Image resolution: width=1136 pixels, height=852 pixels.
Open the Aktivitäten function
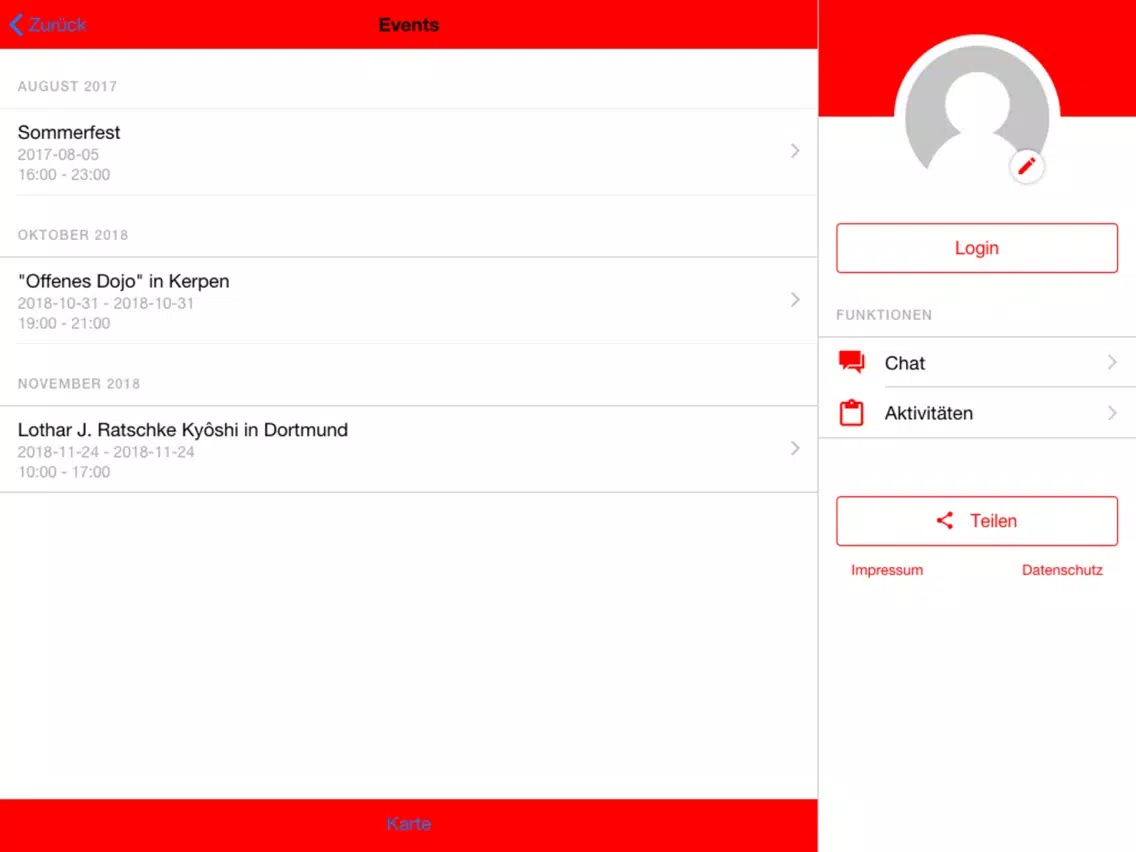coord(977,413)
